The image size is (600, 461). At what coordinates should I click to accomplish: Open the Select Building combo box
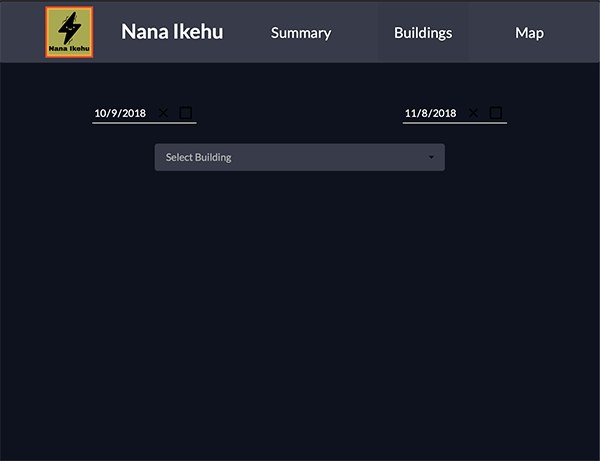[300, 157]
